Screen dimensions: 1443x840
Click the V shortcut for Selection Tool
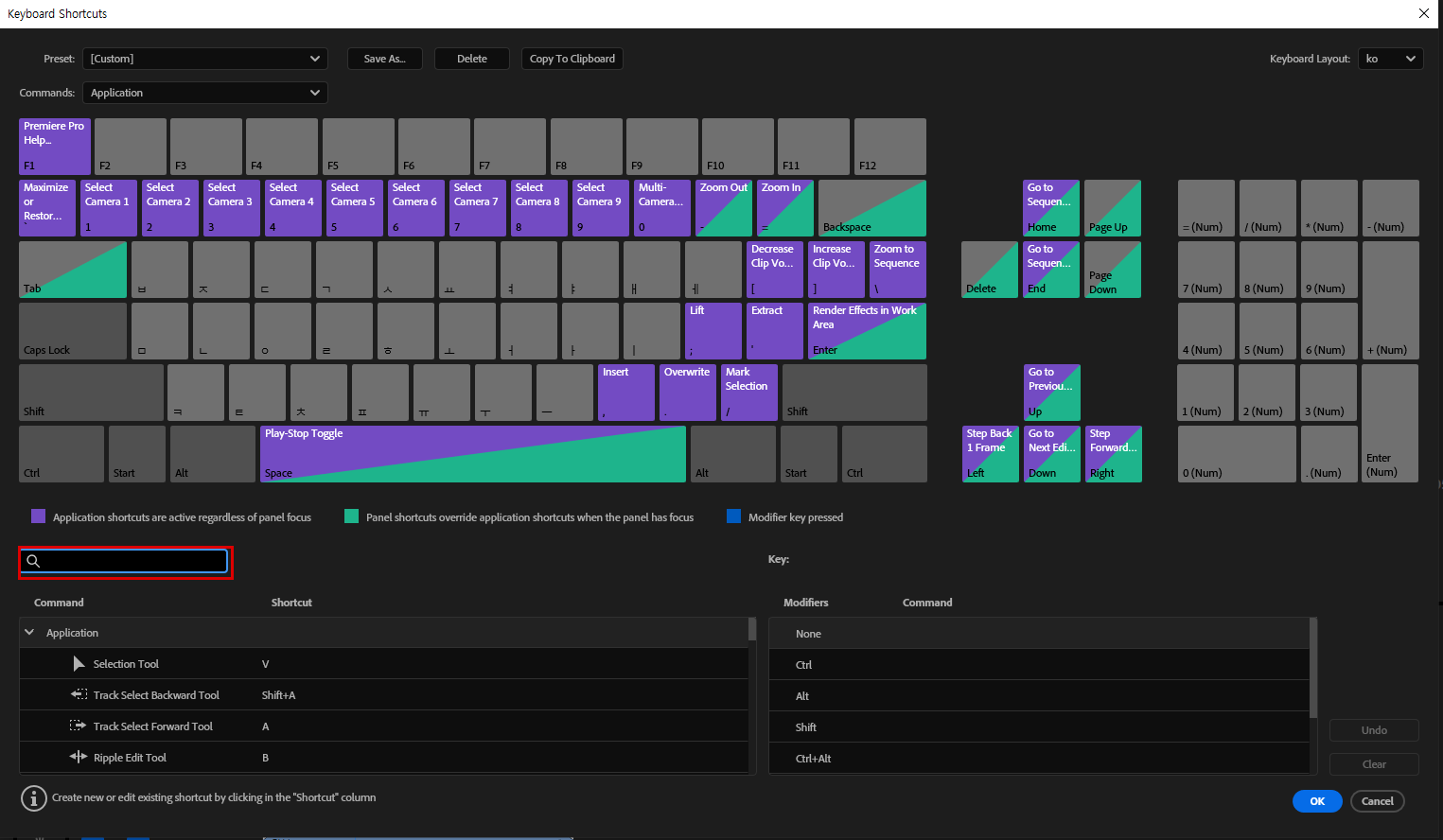266,664
